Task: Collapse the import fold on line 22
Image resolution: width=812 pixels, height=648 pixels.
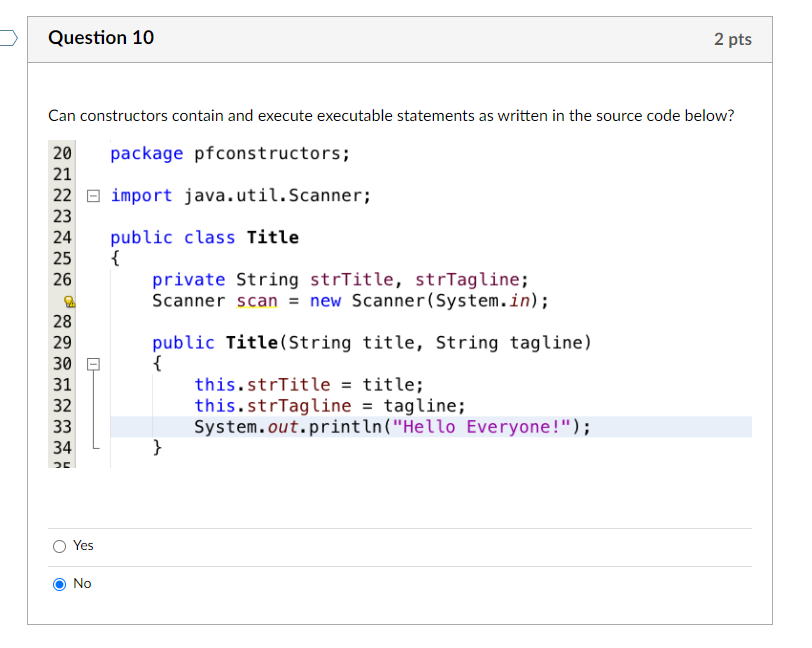Action: click(x=93, y=196)
